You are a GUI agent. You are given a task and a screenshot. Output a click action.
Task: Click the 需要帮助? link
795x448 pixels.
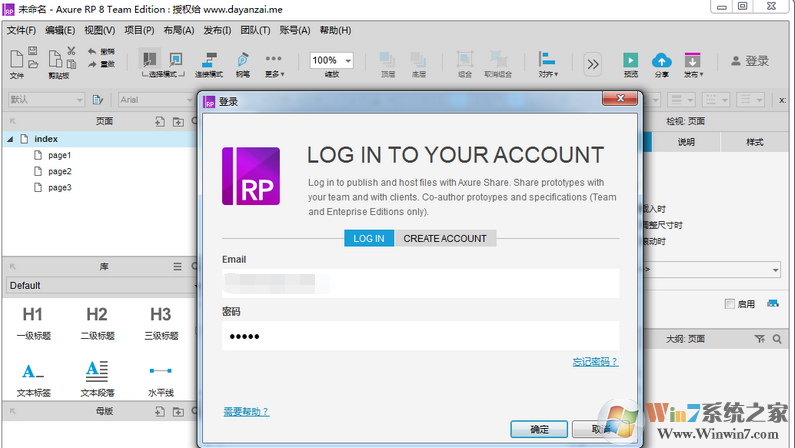(x=246, y=412)
